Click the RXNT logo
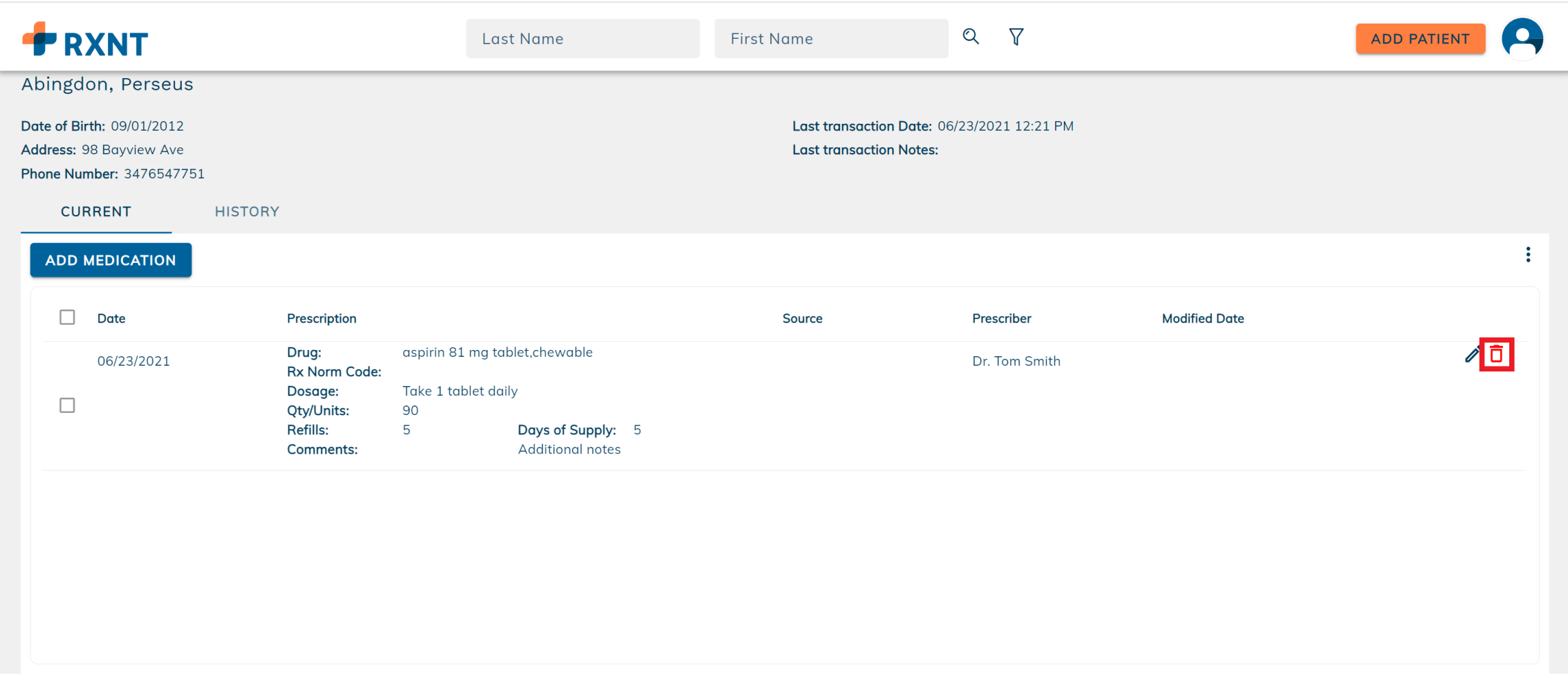This screenshot has width=1568, height=691. [x=85, y=39]
